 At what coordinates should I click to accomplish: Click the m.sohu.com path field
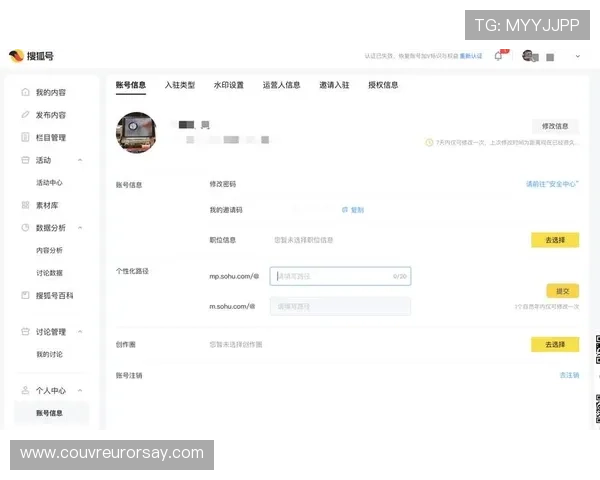340,306
